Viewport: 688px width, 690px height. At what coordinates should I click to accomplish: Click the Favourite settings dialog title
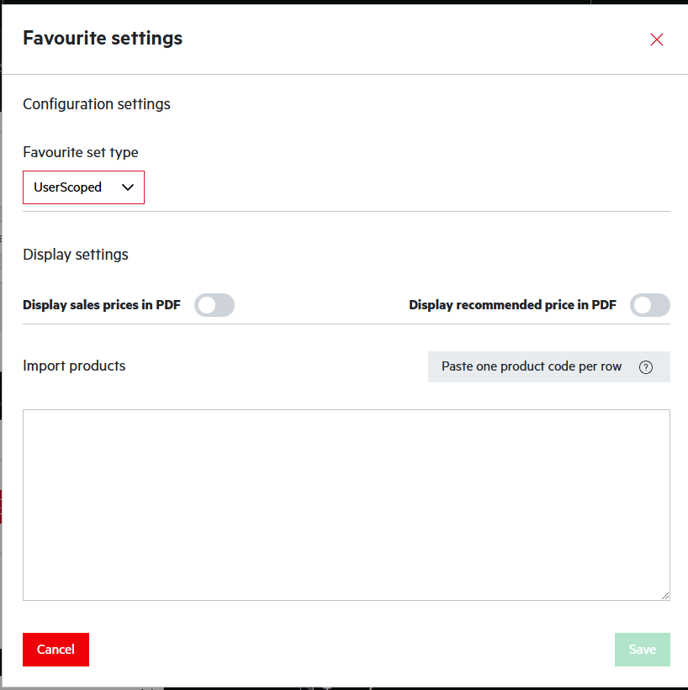coord(103,38)
